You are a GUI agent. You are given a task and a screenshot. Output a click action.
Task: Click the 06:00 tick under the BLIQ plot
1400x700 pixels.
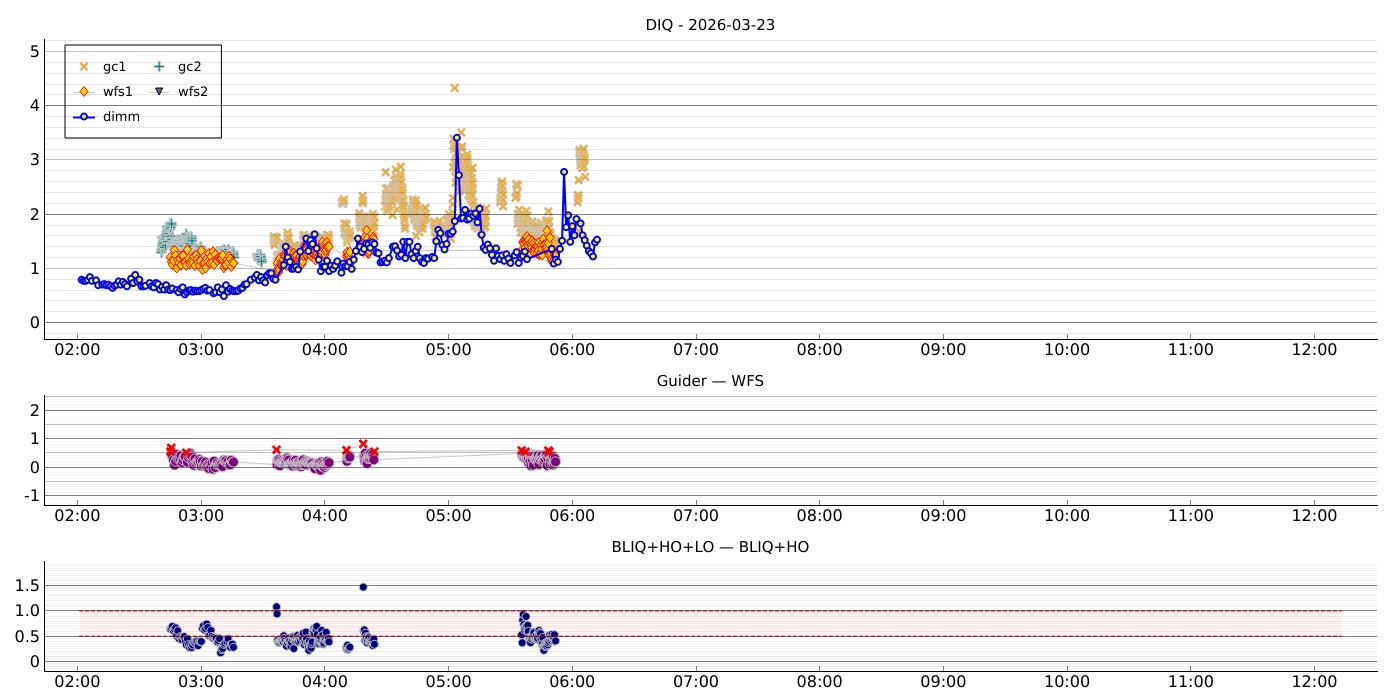point(572,682)
